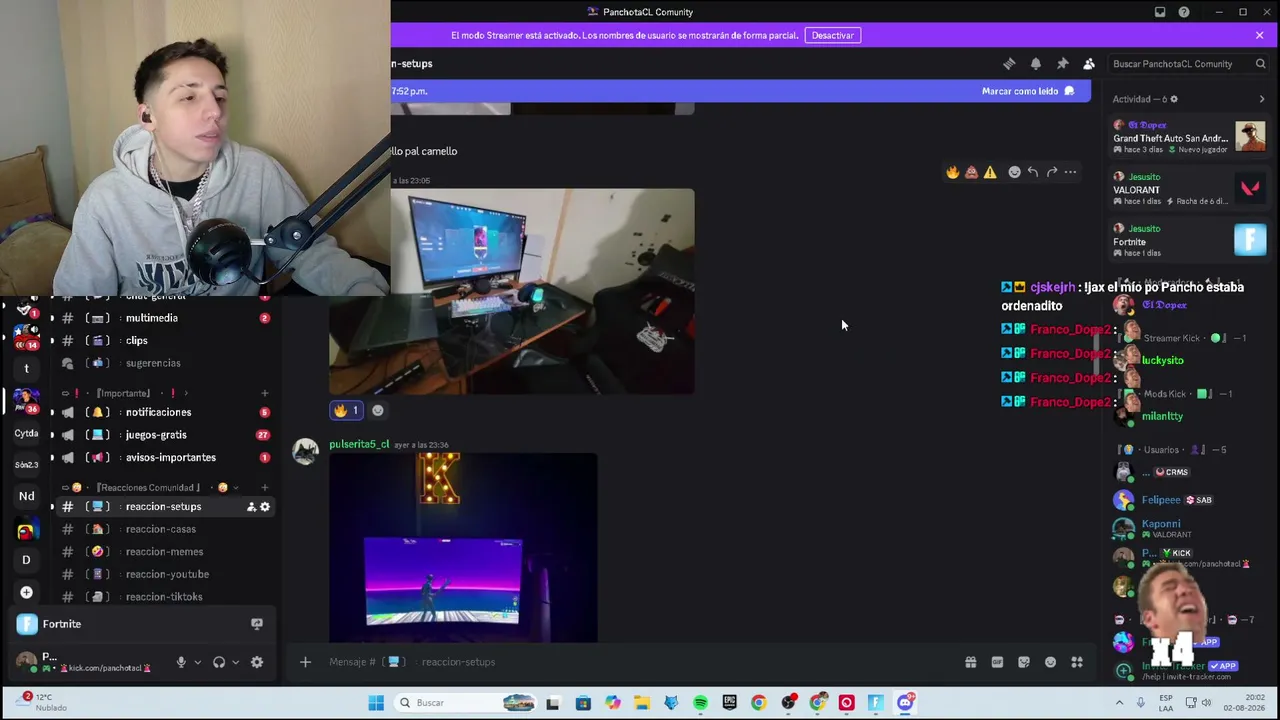Image resolution: width=1280 pixels, height=720 pixels.
Task: Open the Threads icon in channel header
Action: (1009, 64)
